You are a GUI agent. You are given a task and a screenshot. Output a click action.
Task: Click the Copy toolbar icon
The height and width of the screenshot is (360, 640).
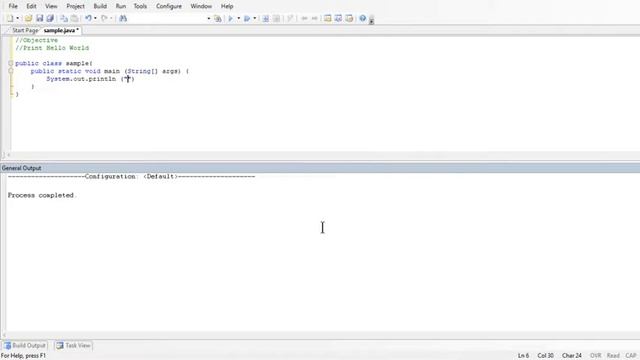click(64, 18)
